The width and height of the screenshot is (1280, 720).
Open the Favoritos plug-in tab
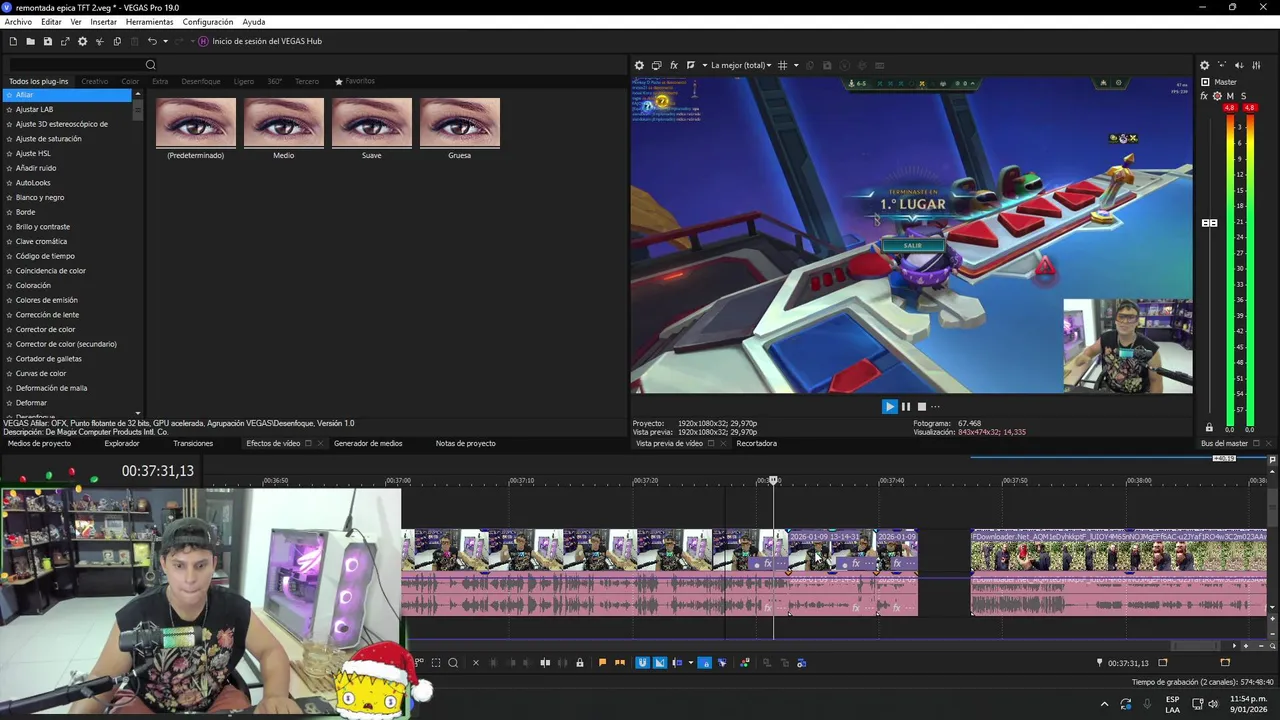point(355,81)
